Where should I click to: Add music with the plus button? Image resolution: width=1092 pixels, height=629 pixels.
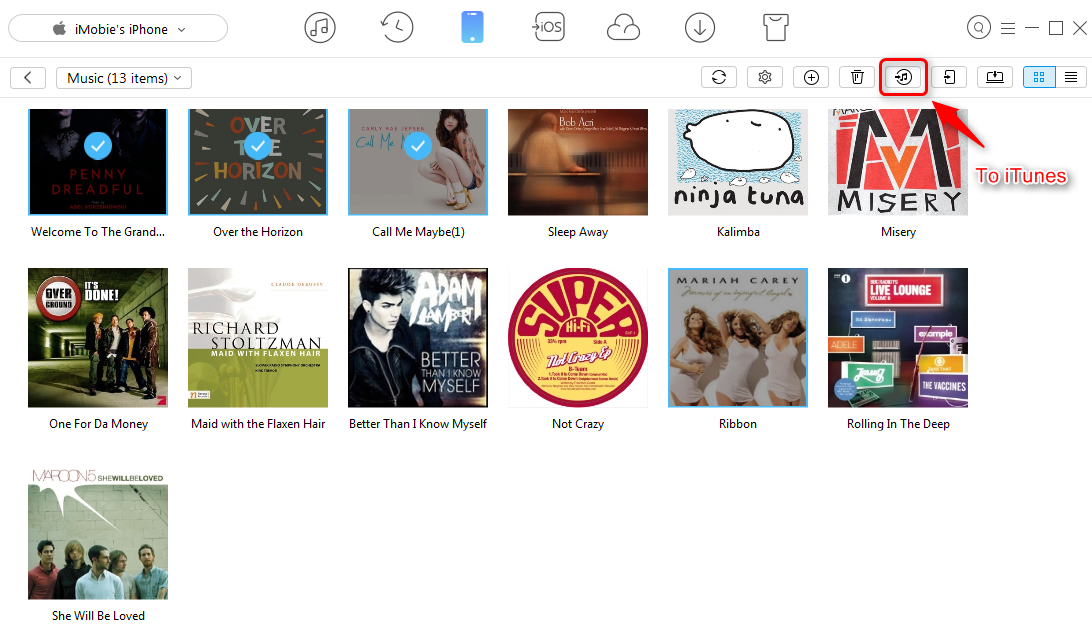point(811,77)
